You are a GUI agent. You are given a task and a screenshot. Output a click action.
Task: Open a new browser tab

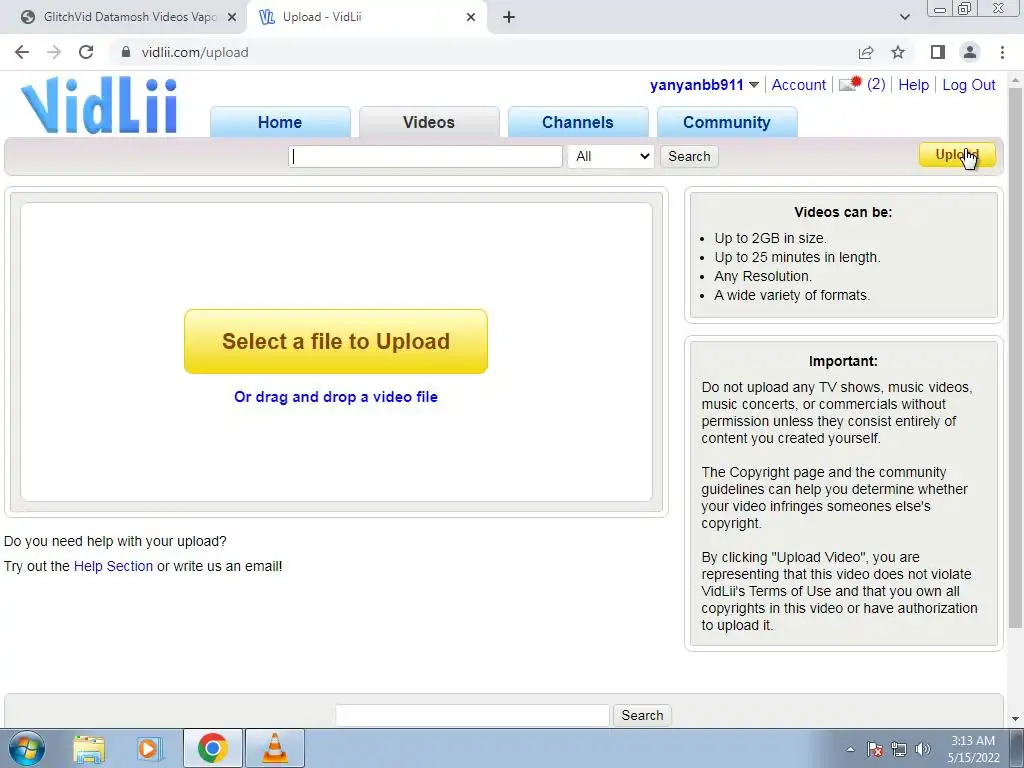click(x=509, y=17)
